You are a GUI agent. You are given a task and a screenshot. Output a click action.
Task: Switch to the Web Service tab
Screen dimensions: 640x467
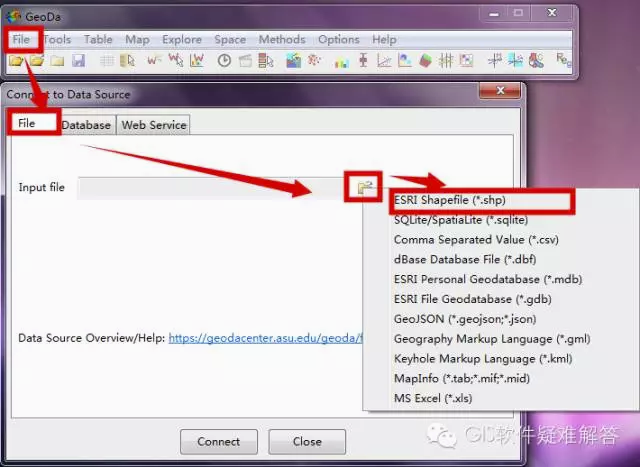(x=154, y=125)
